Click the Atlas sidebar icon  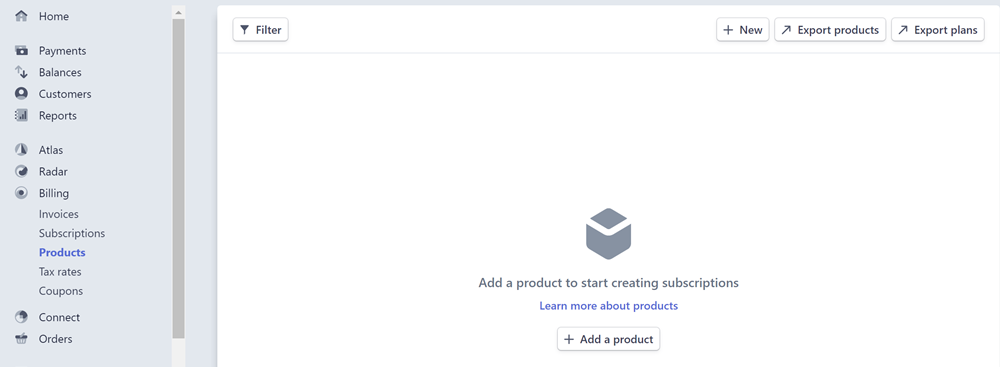tap(22, 150)
